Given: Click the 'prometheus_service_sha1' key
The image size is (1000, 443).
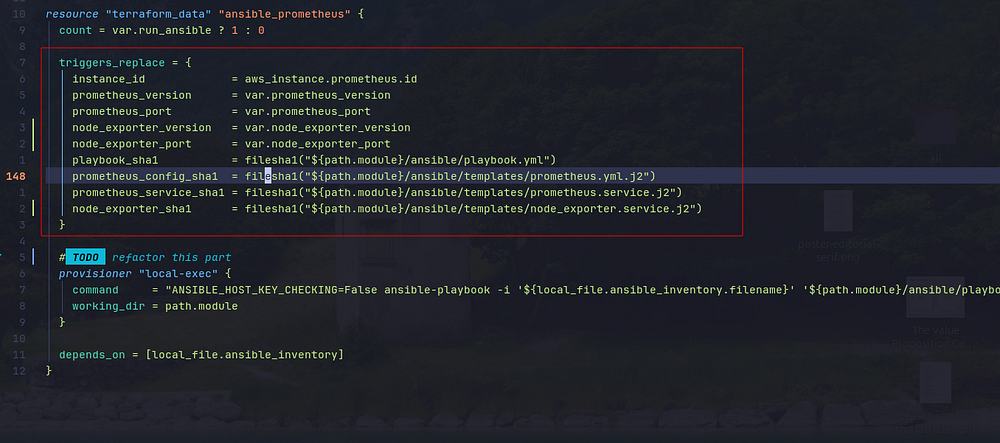Looking at the screenshot, I should 148,192.
